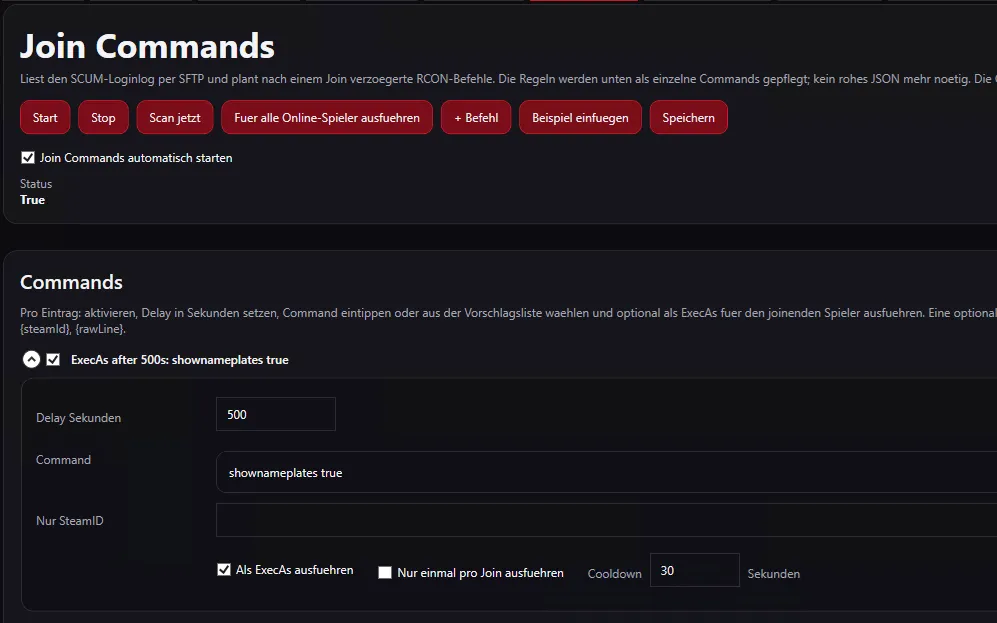Viewport: 997px width, 623px height.
Task: Click the Join Commands heading
Action: (148, 46)
